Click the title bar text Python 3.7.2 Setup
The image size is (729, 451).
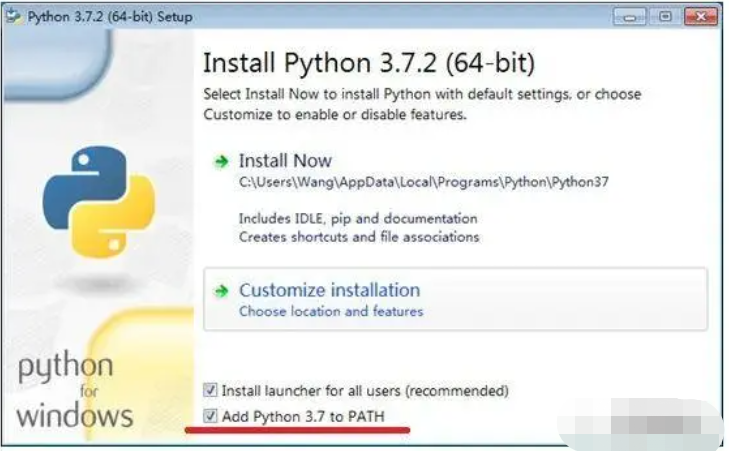(110, 17)
